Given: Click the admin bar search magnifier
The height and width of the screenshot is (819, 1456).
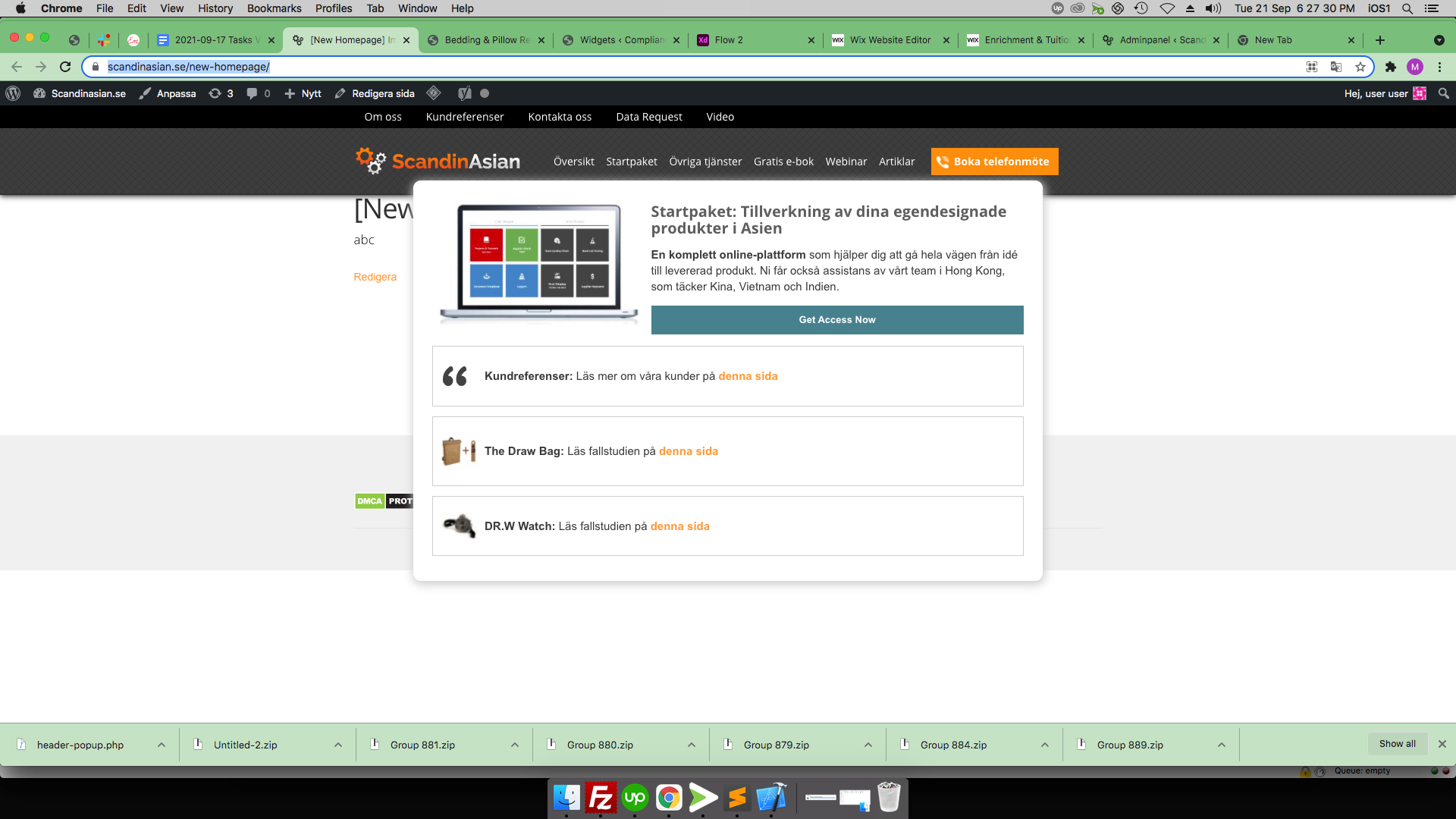Looking at the screenshot, I should click(x=1443, y=93).
